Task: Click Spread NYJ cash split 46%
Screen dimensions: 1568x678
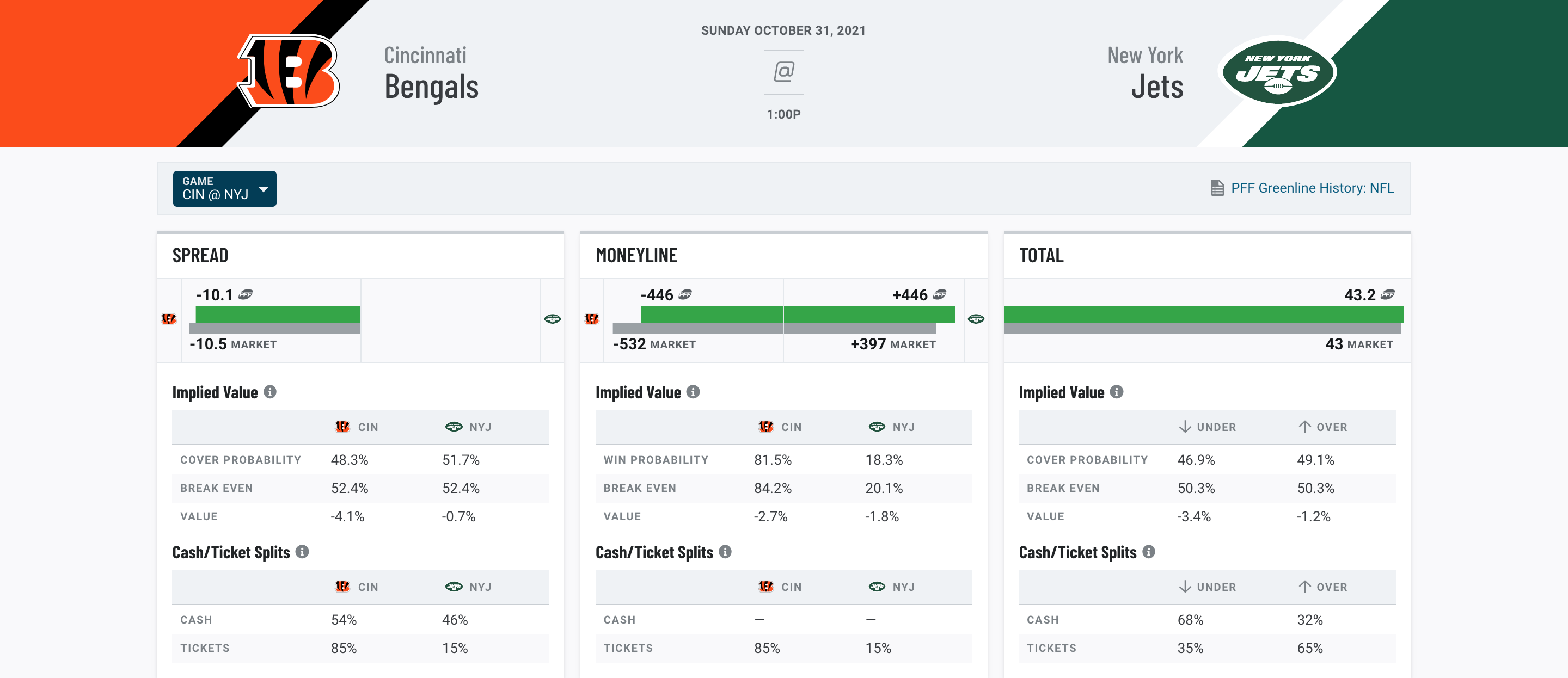Action: tap(455, 620)
